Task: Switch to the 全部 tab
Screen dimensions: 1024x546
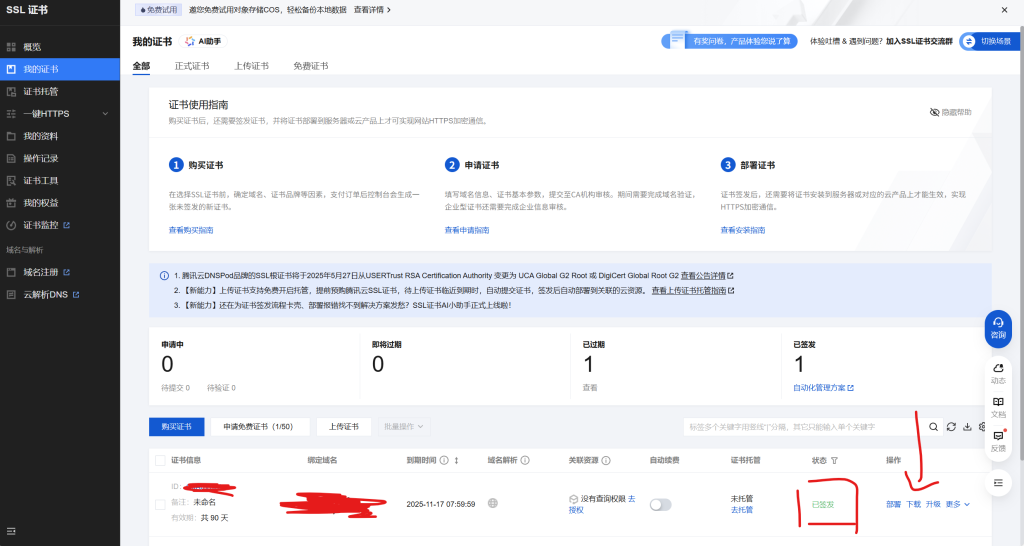Action: point(141,66)
